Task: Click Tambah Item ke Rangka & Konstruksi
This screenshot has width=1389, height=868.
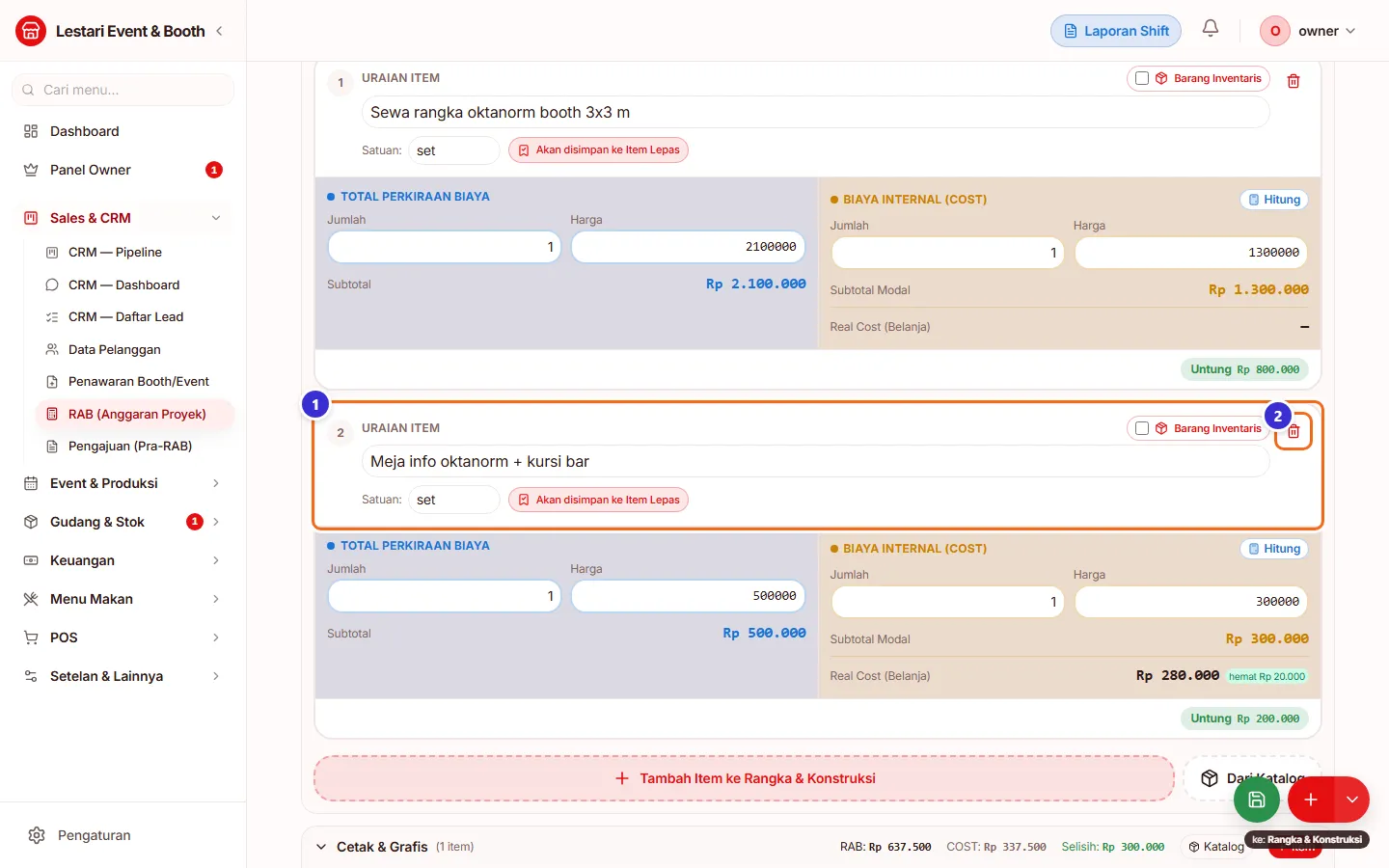Action: pyautogui.click(x=744, y=778)
